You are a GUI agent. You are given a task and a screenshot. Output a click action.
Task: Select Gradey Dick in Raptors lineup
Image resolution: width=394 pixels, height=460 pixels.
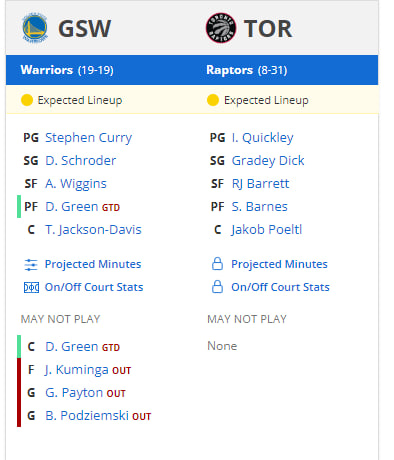coord(268,161)
